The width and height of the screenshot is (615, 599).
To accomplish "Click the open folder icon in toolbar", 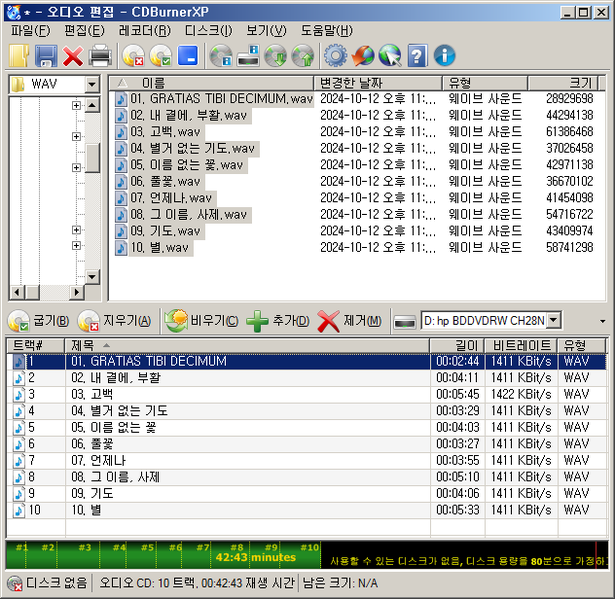I will pos(19,56).
